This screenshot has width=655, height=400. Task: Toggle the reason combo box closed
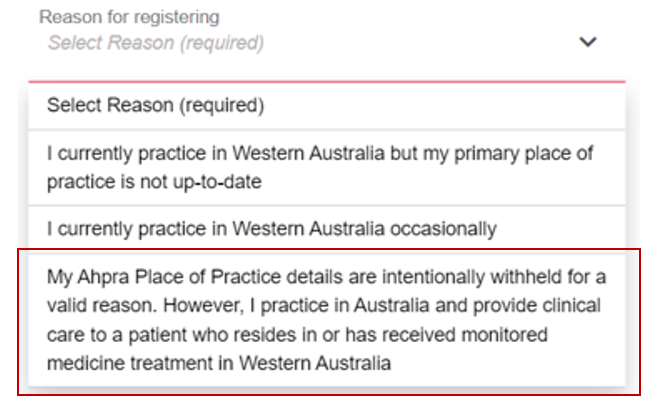pos(589,42)
